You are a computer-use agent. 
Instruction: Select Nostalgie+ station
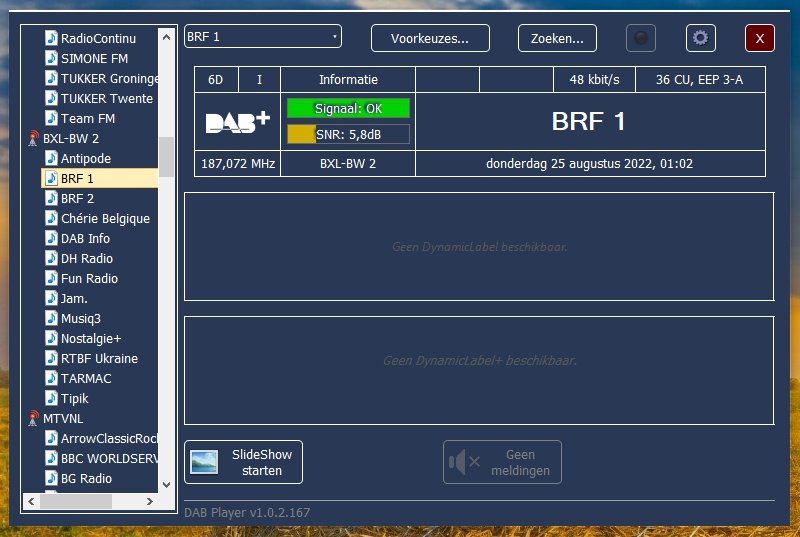91,339
